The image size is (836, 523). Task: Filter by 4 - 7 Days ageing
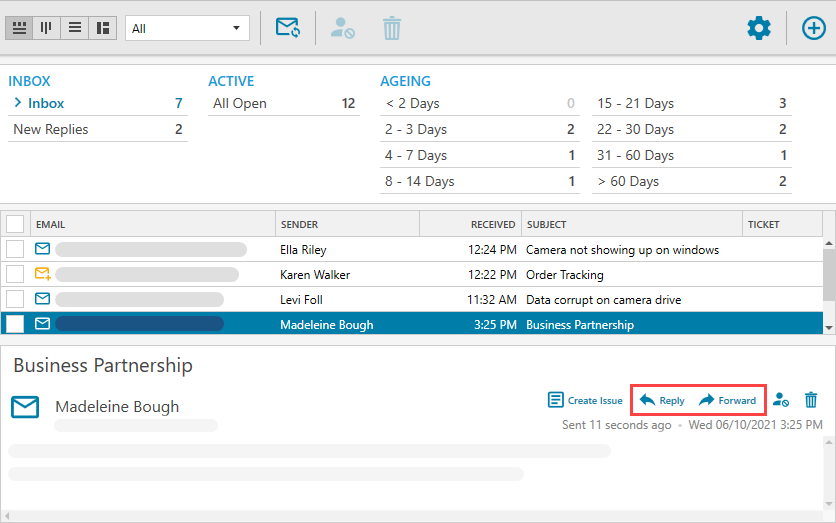[x=479, y=156]
